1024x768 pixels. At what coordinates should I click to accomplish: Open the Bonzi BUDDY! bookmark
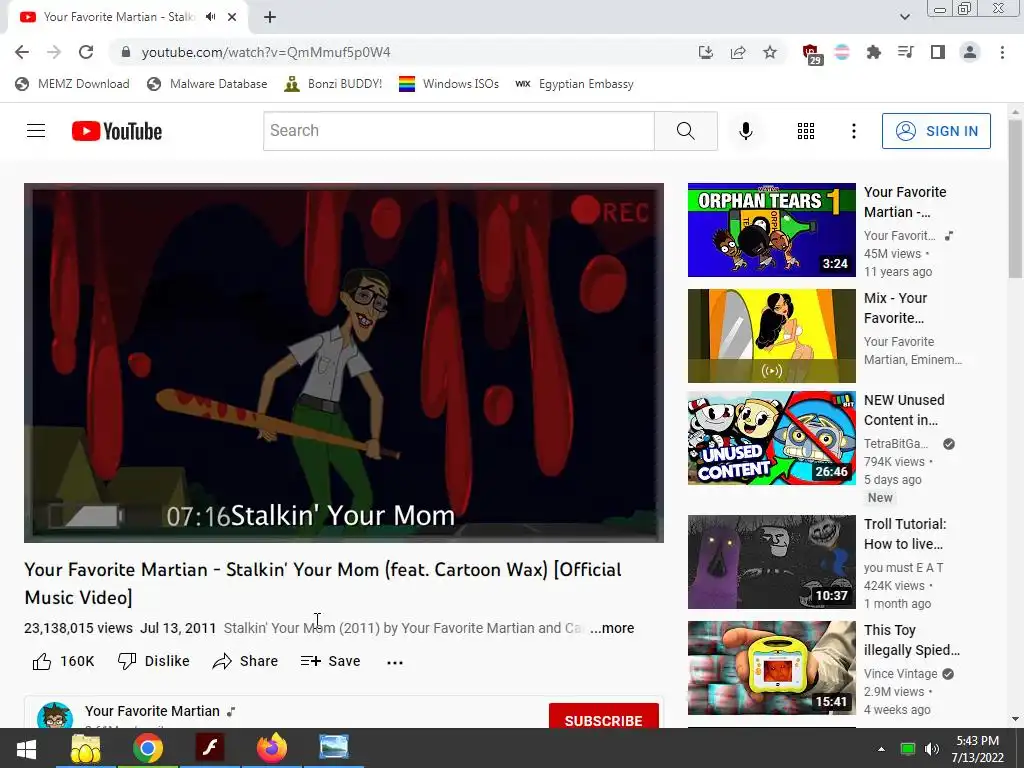(x=333, y=84)
